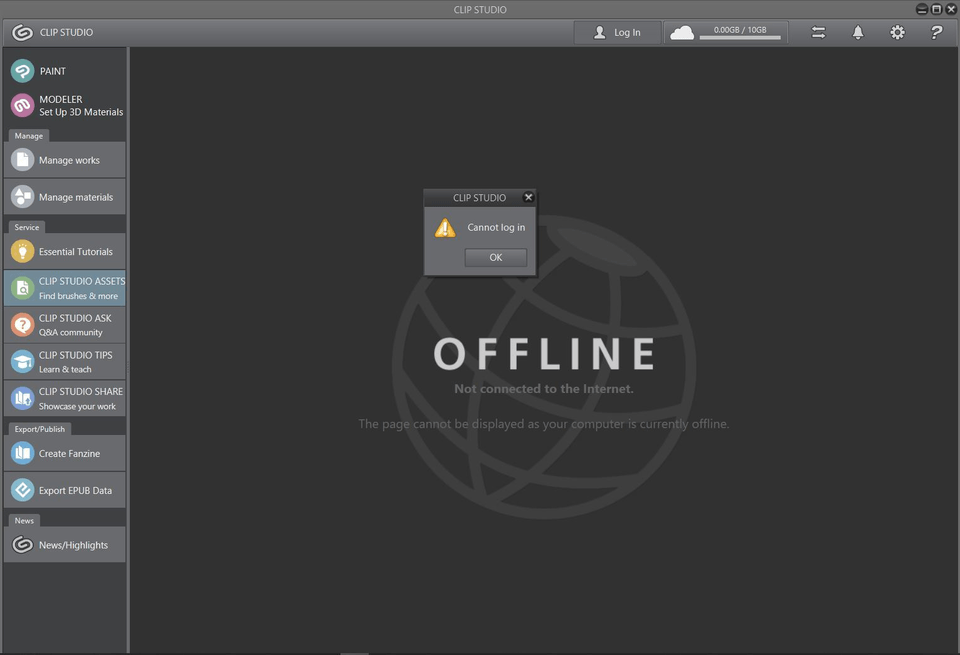
Task: Open Manage works
Action: [65, 160]
